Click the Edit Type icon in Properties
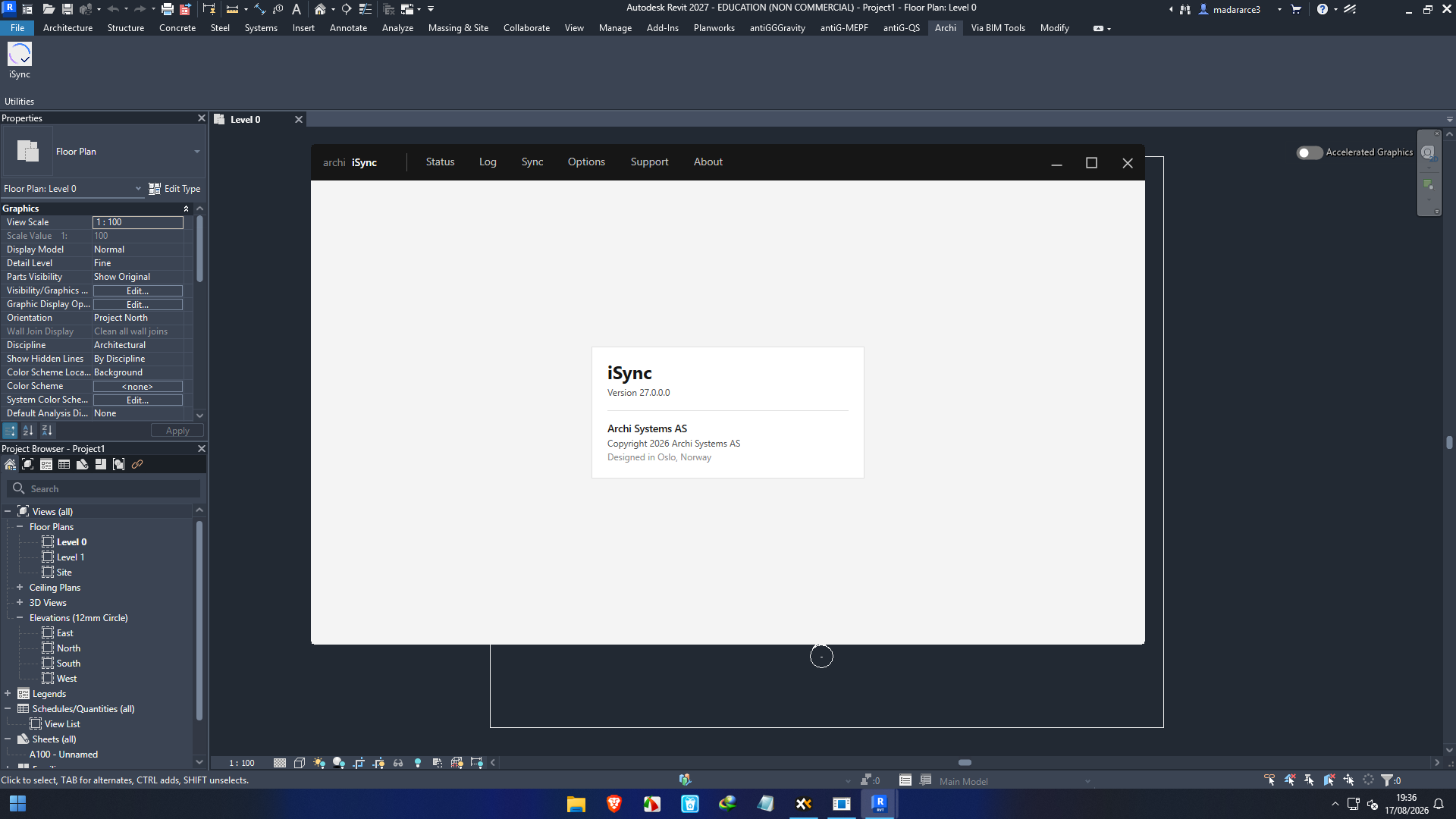 coord(155,189)
